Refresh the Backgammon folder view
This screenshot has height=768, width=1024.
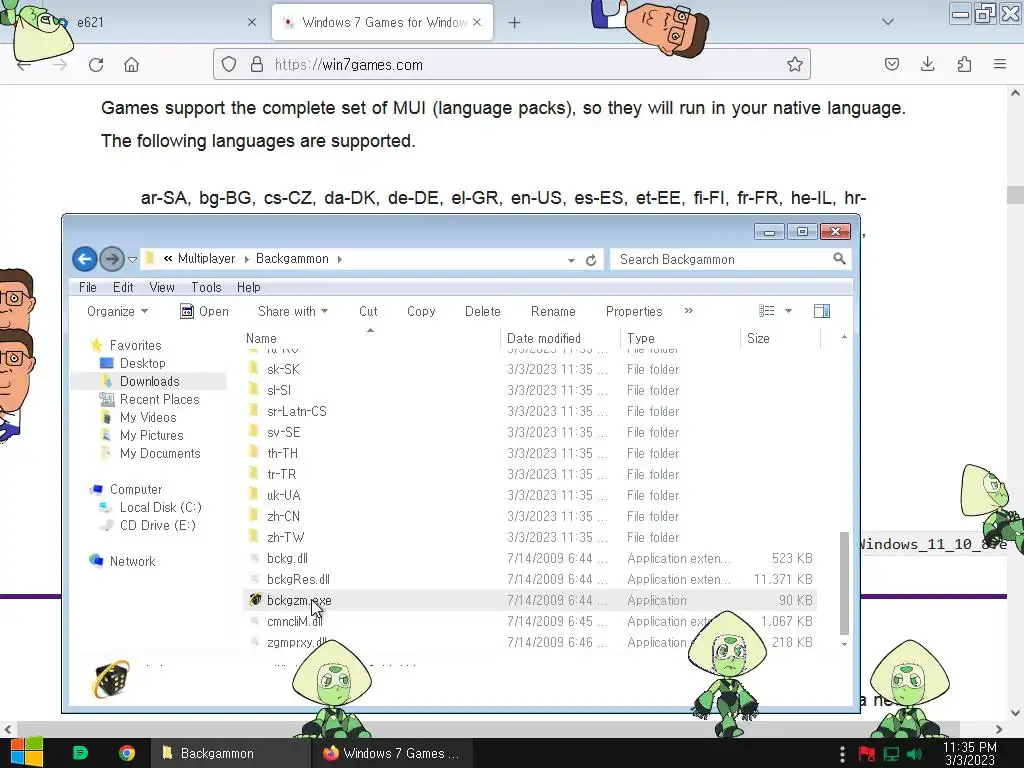point(591,260)
